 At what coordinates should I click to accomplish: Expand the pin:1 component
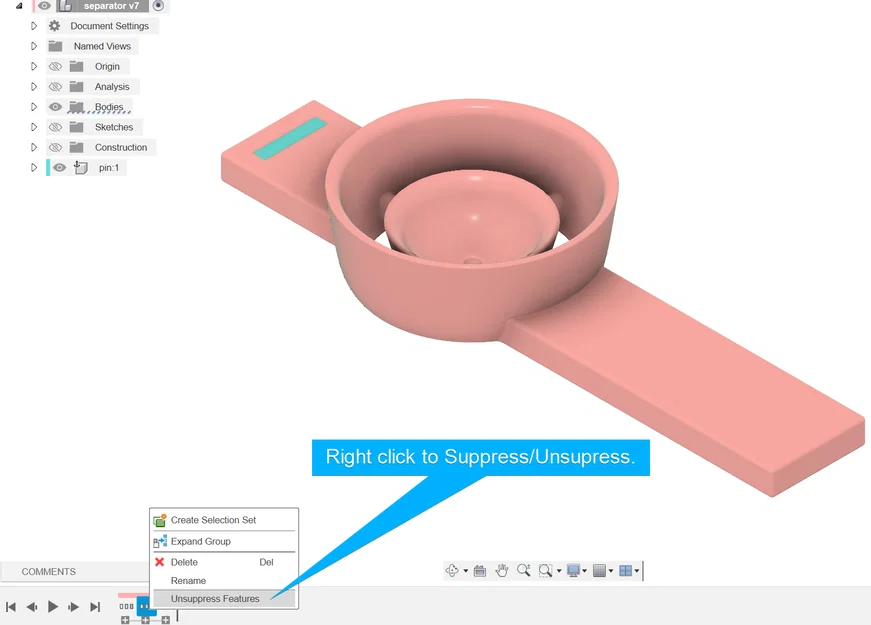point(33,167)
